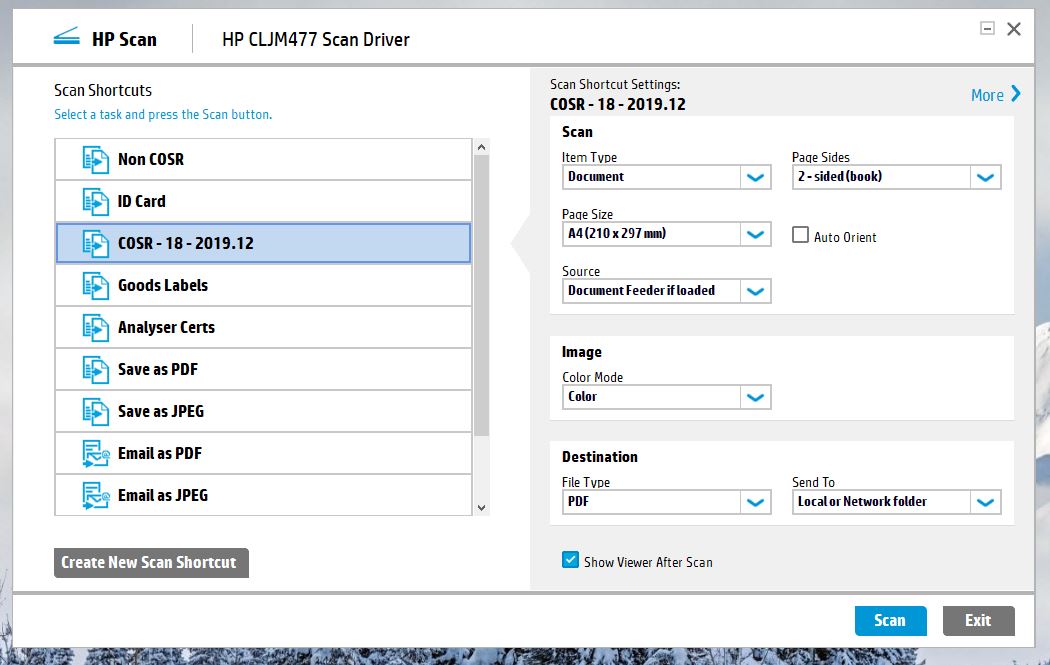Expand the Page Size dropdown
The width and height of the screenshot is (1050, 665).
coord(666,234)
